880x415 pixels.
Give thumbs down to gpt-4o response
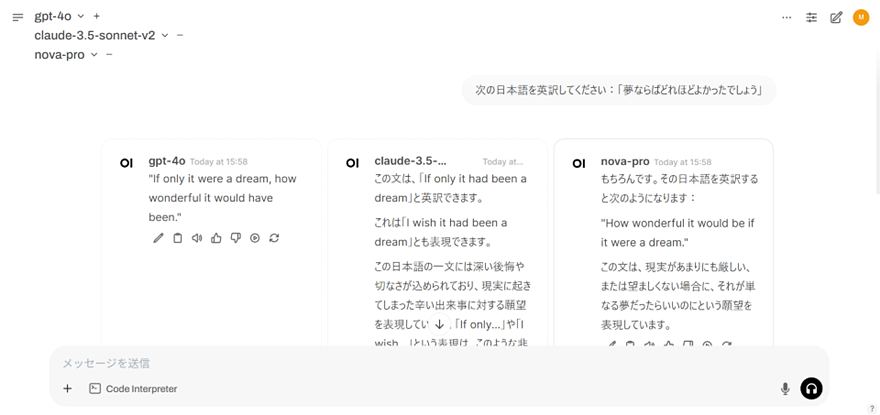[235, 238]
